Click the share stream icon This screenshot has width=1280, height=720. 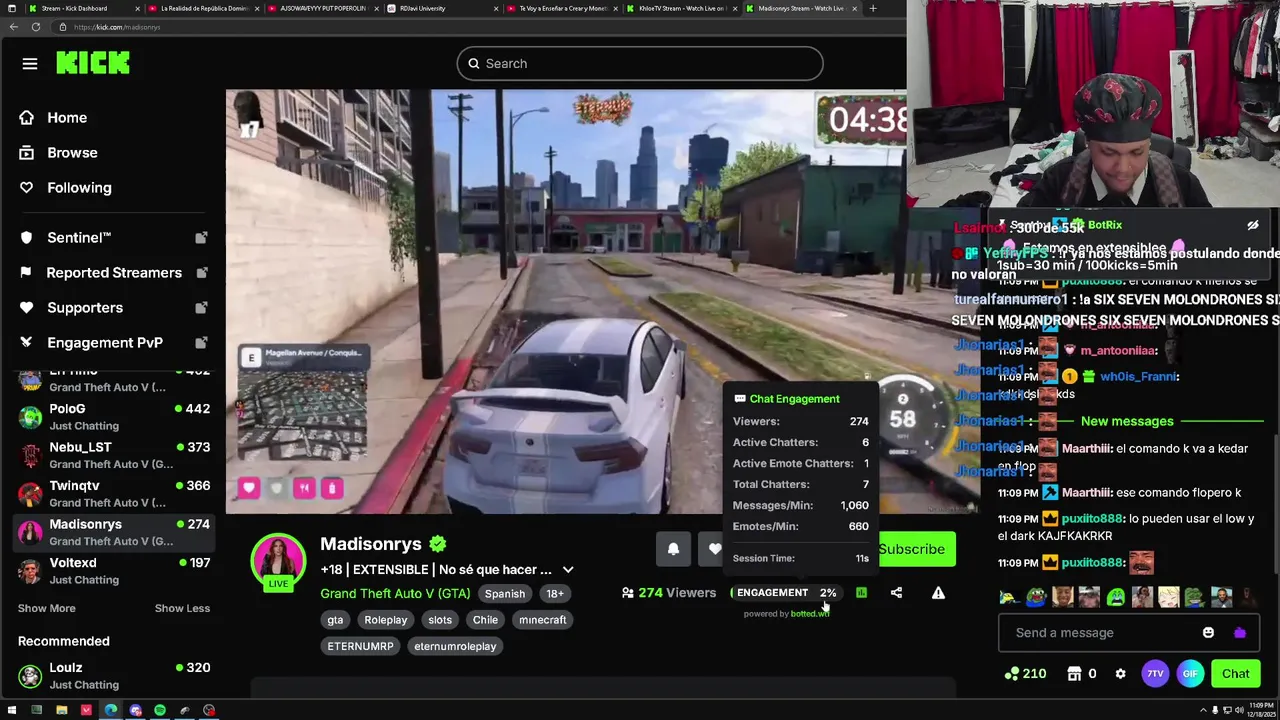point(896,593)
